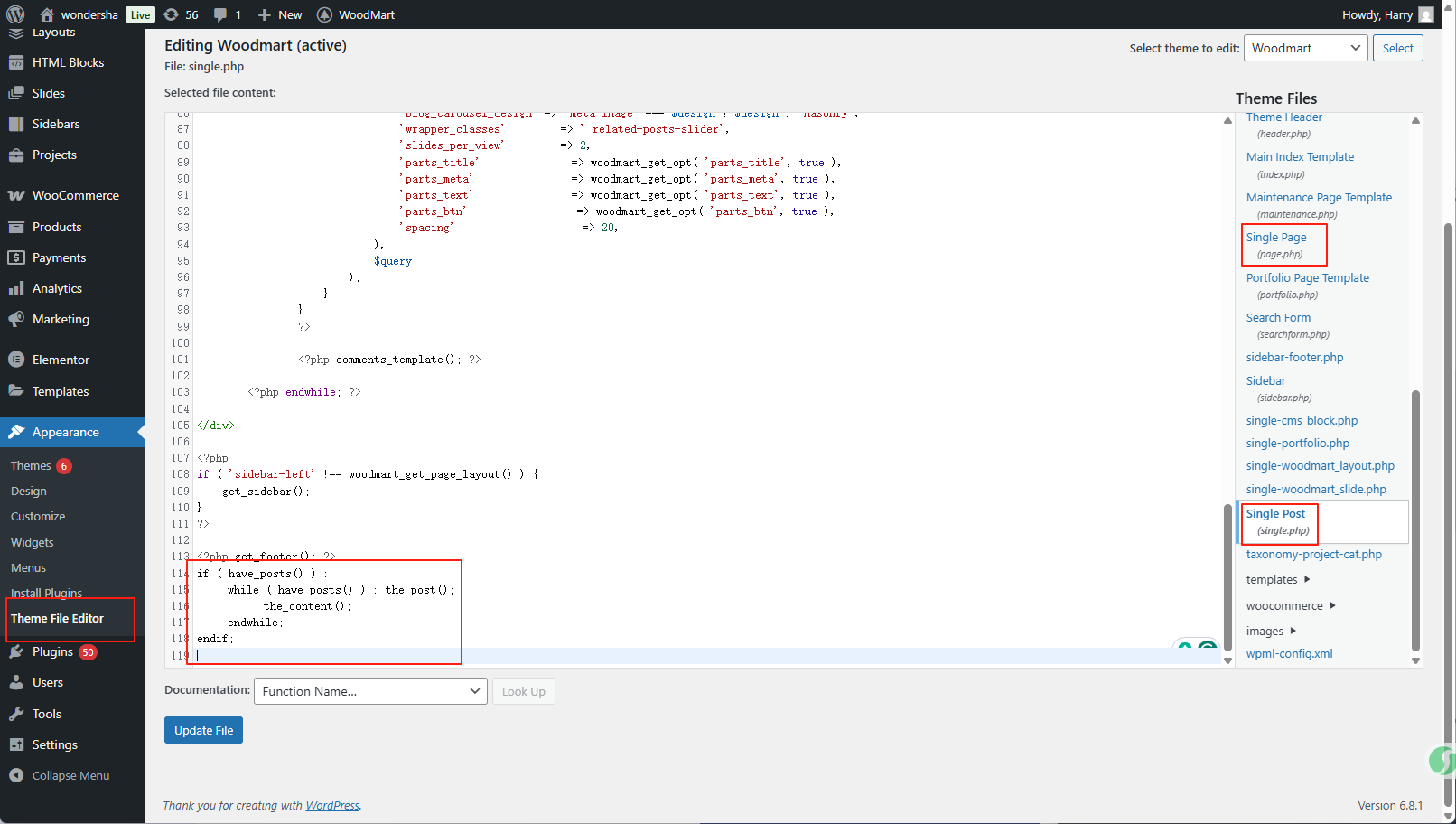Open the Elementor sidebar menu item

point(61,360)
